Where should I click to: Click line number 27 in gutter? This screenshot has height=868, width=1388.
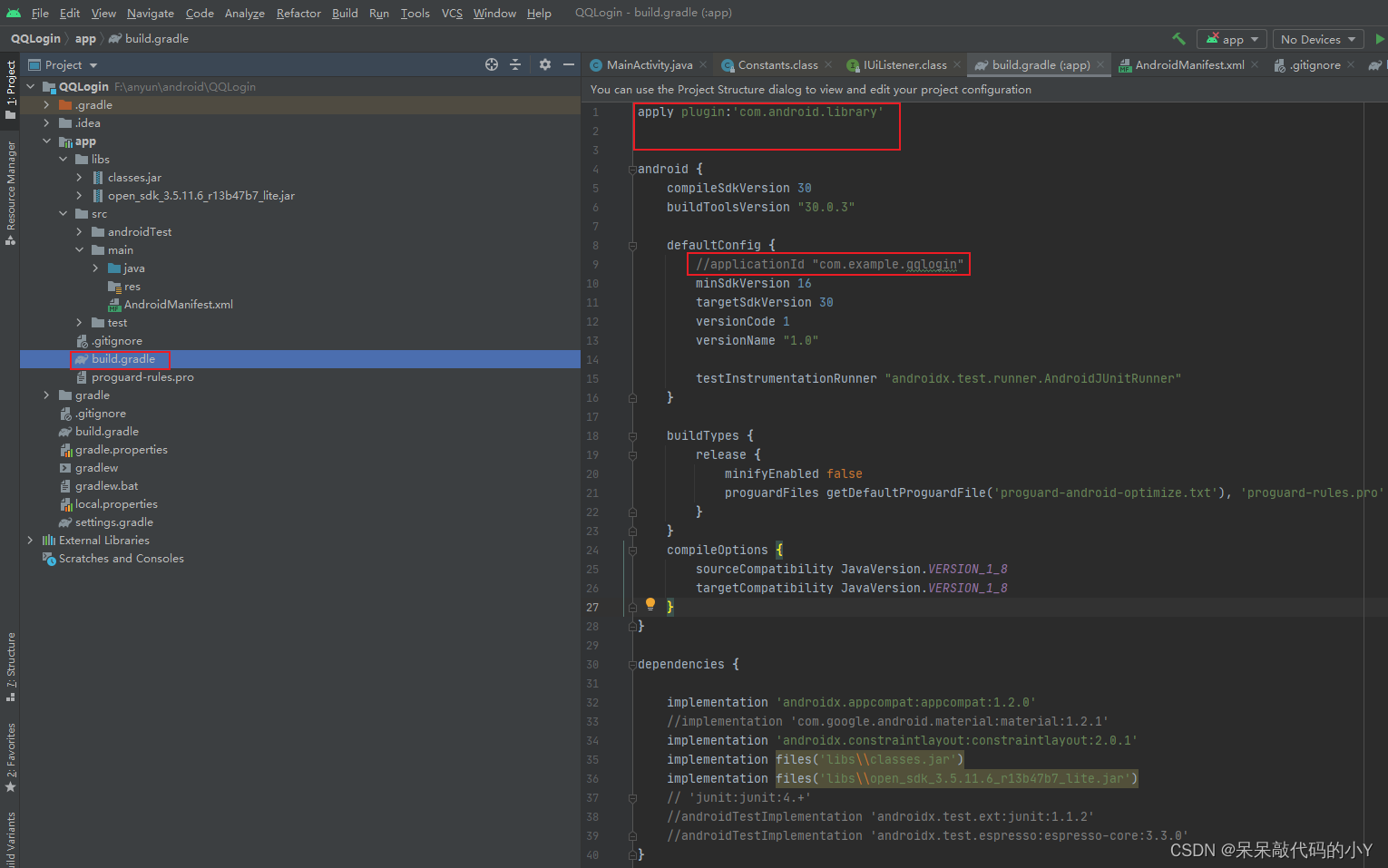coord(592,608)
